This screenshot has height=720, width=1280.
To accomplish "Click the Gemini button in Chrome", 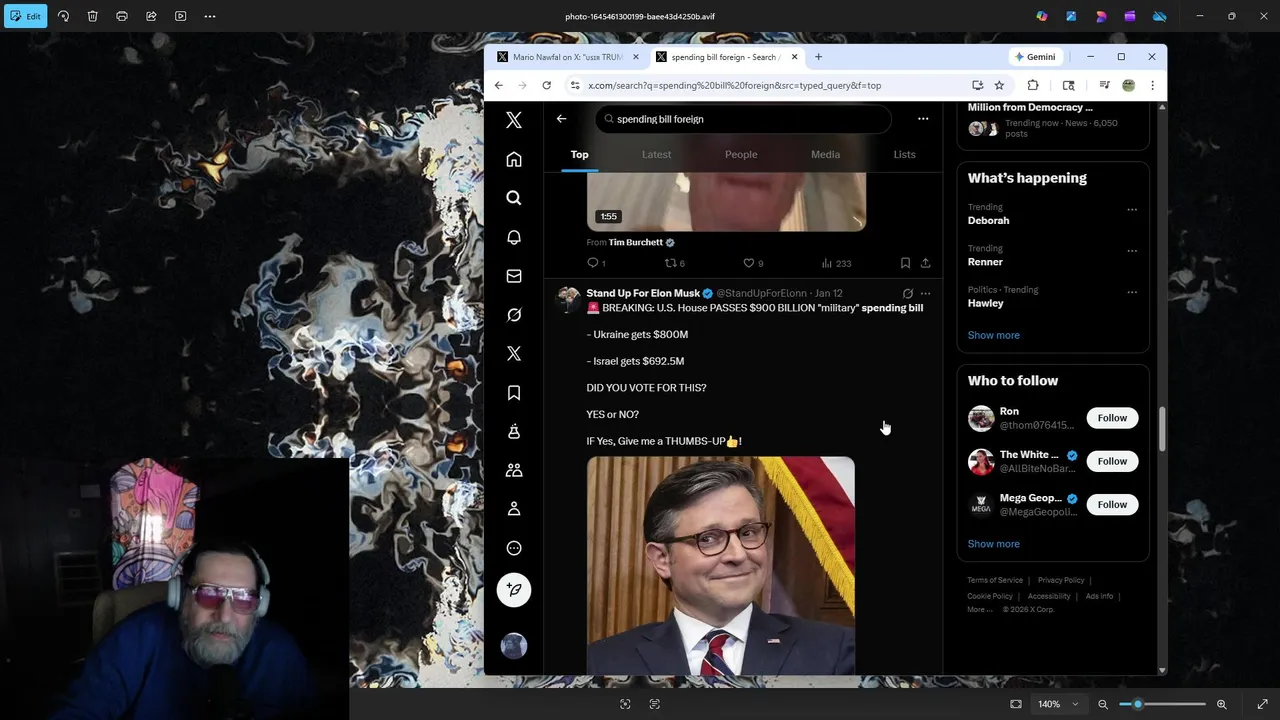I will tap(1034, 57).
